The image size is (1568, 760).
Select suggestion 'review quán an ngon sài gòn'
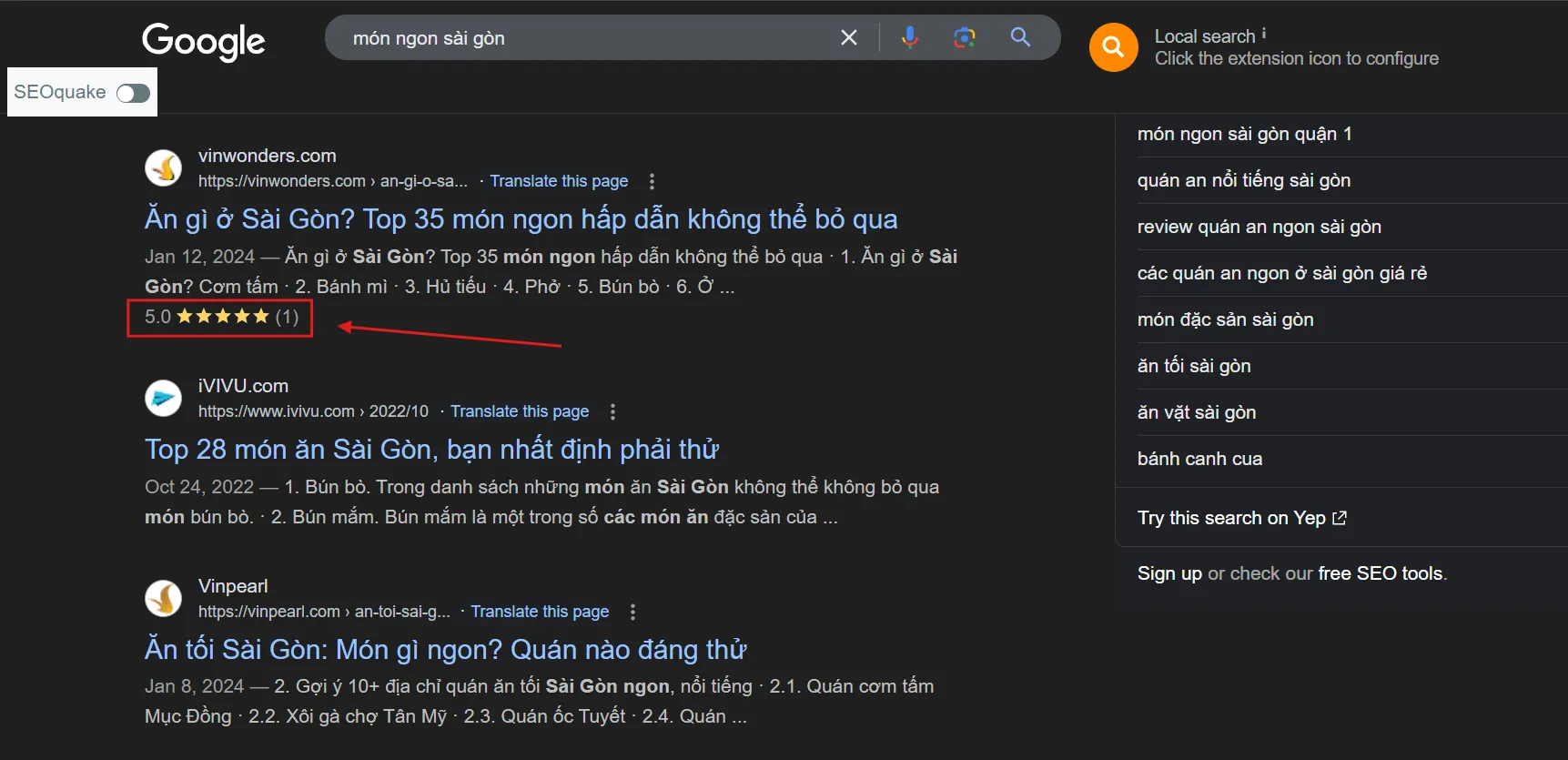[x=1259, y=227]
